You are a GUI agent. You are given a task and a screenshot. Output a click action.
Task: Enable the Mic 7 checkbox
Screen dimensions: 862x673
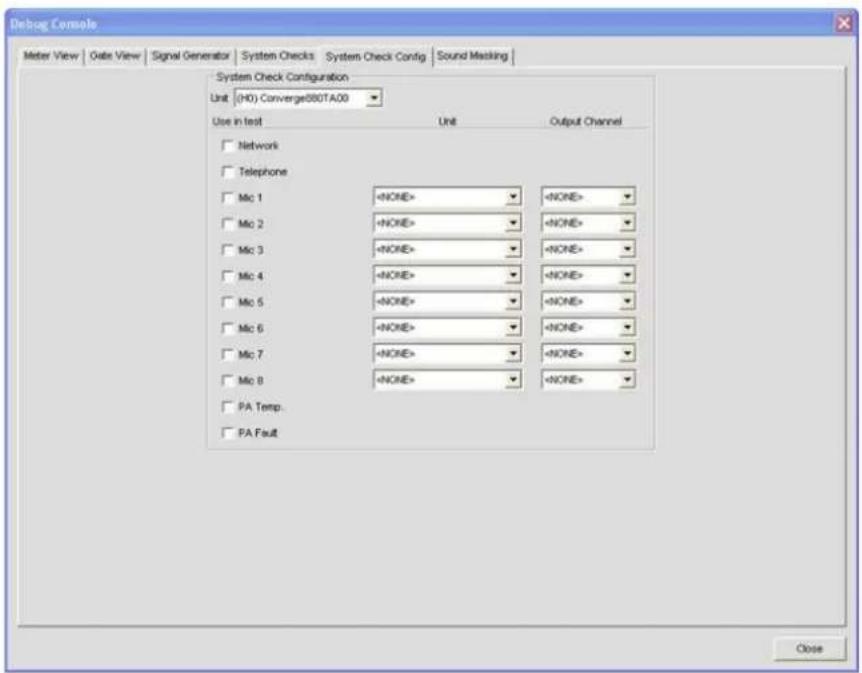(x=227, y=354)
